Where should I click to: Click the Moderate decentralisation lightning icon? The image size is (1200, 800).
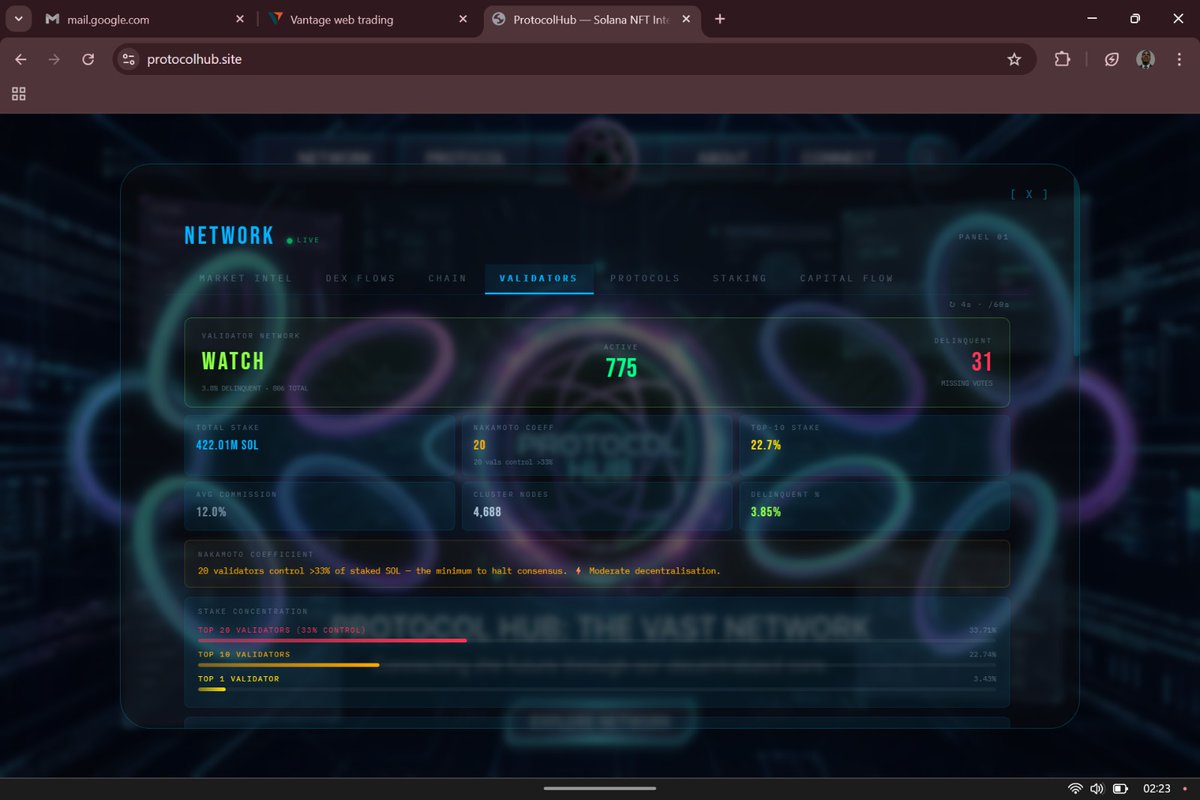point(579,571)
